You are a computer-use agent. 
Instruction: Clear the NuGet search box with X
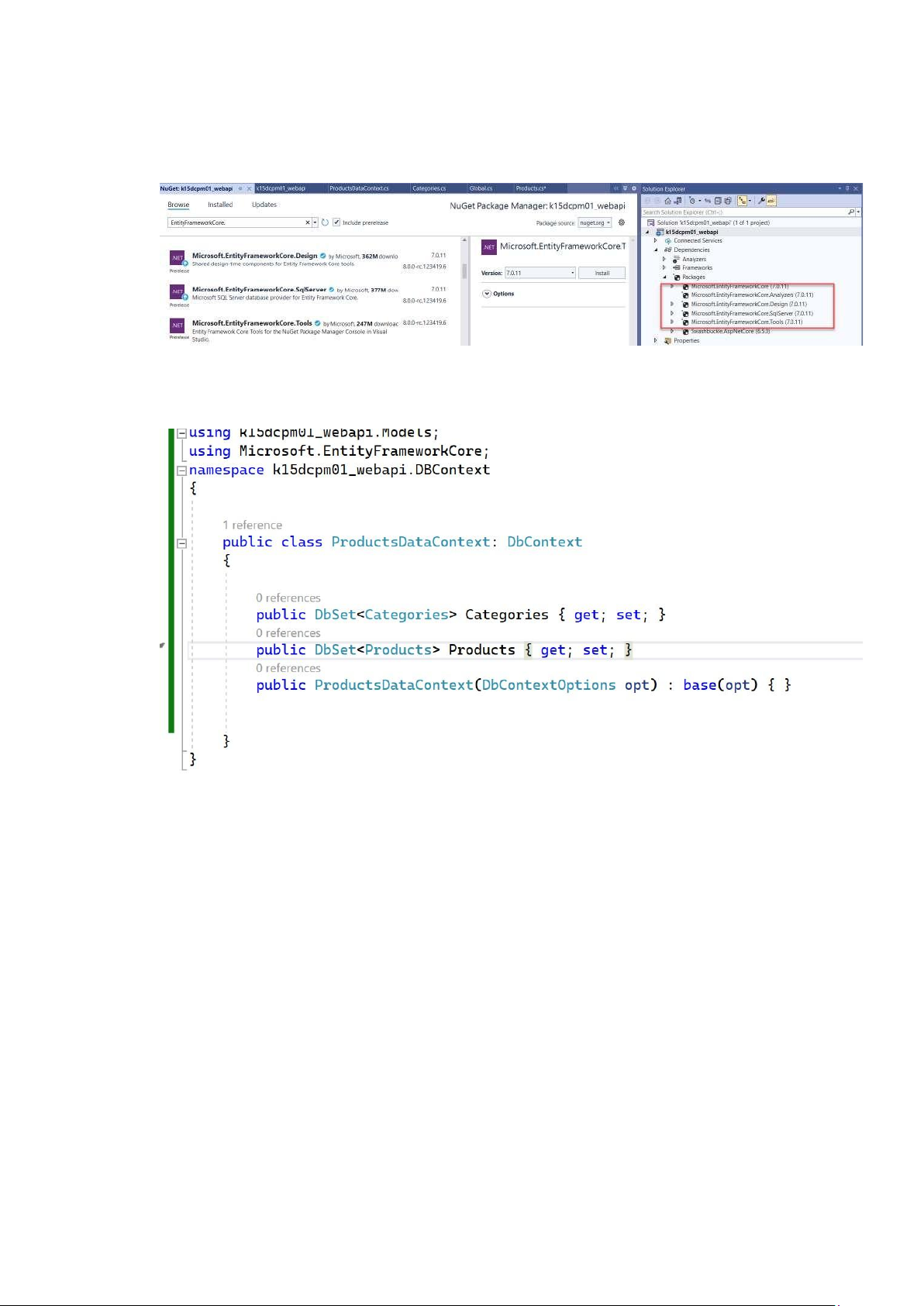coord(308,222)
